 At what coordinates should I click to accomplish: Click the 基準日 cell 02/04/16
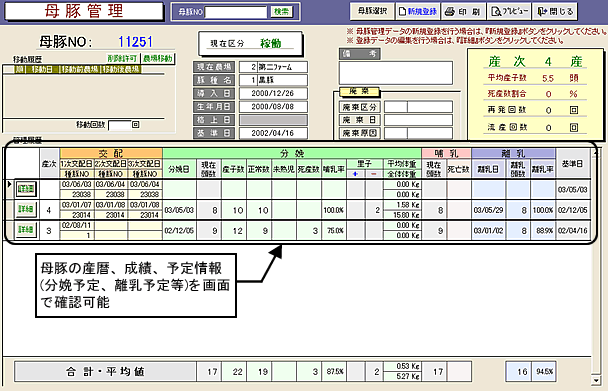tap(573, 230)
